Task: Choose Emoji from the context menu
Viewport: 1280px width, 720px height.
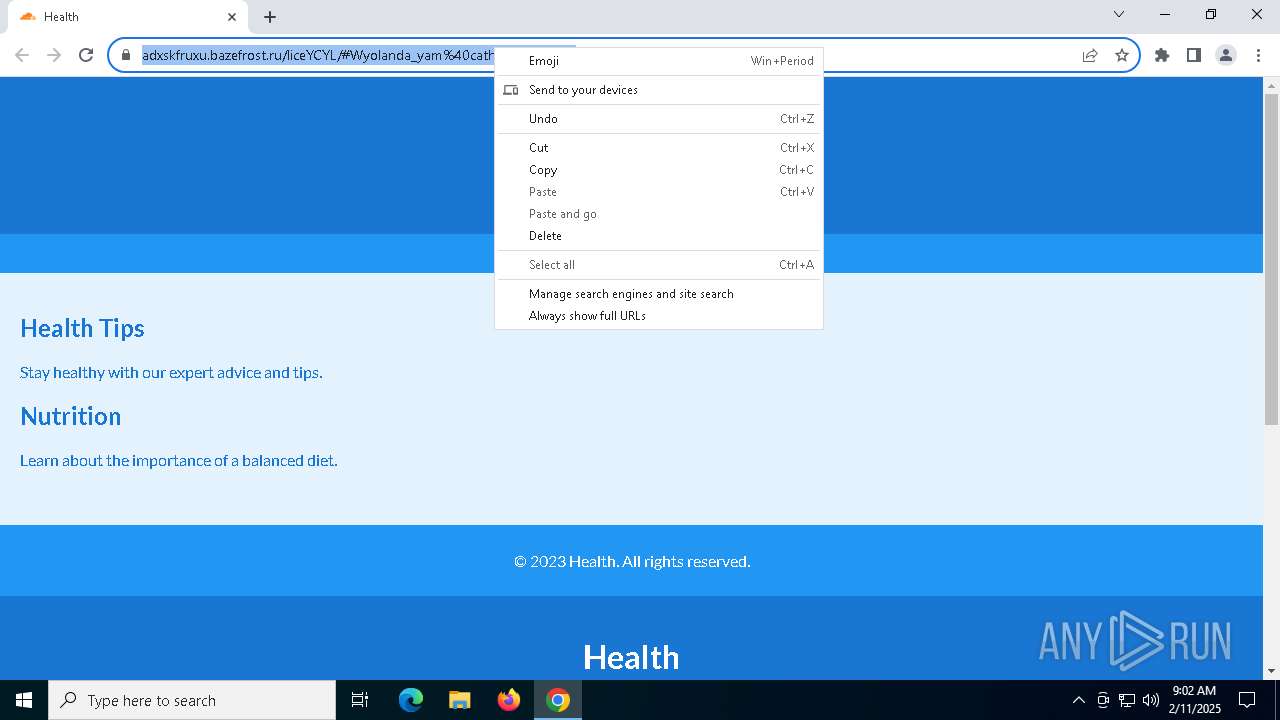Action: [659, 61]
